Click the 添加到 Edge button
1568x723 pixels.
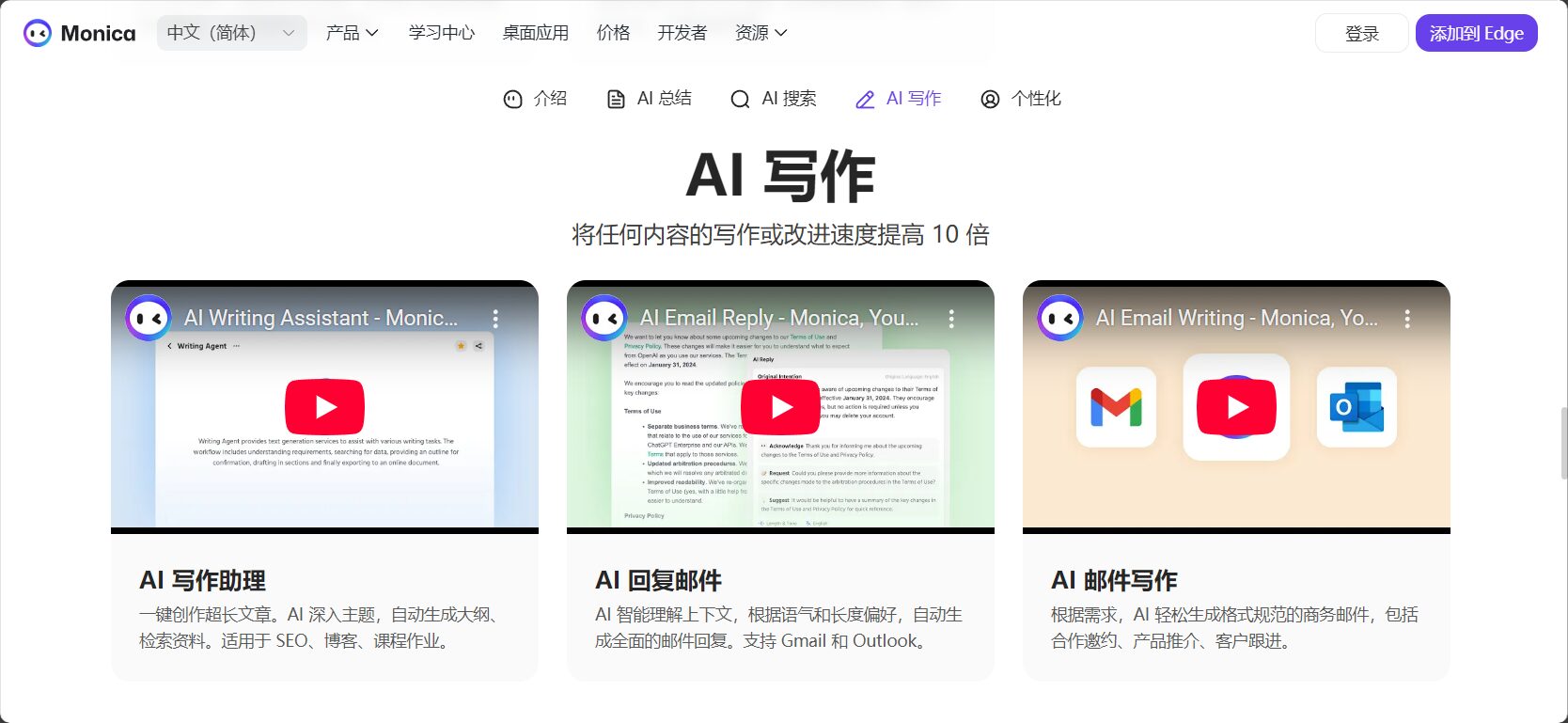(x=1476, y=33)
